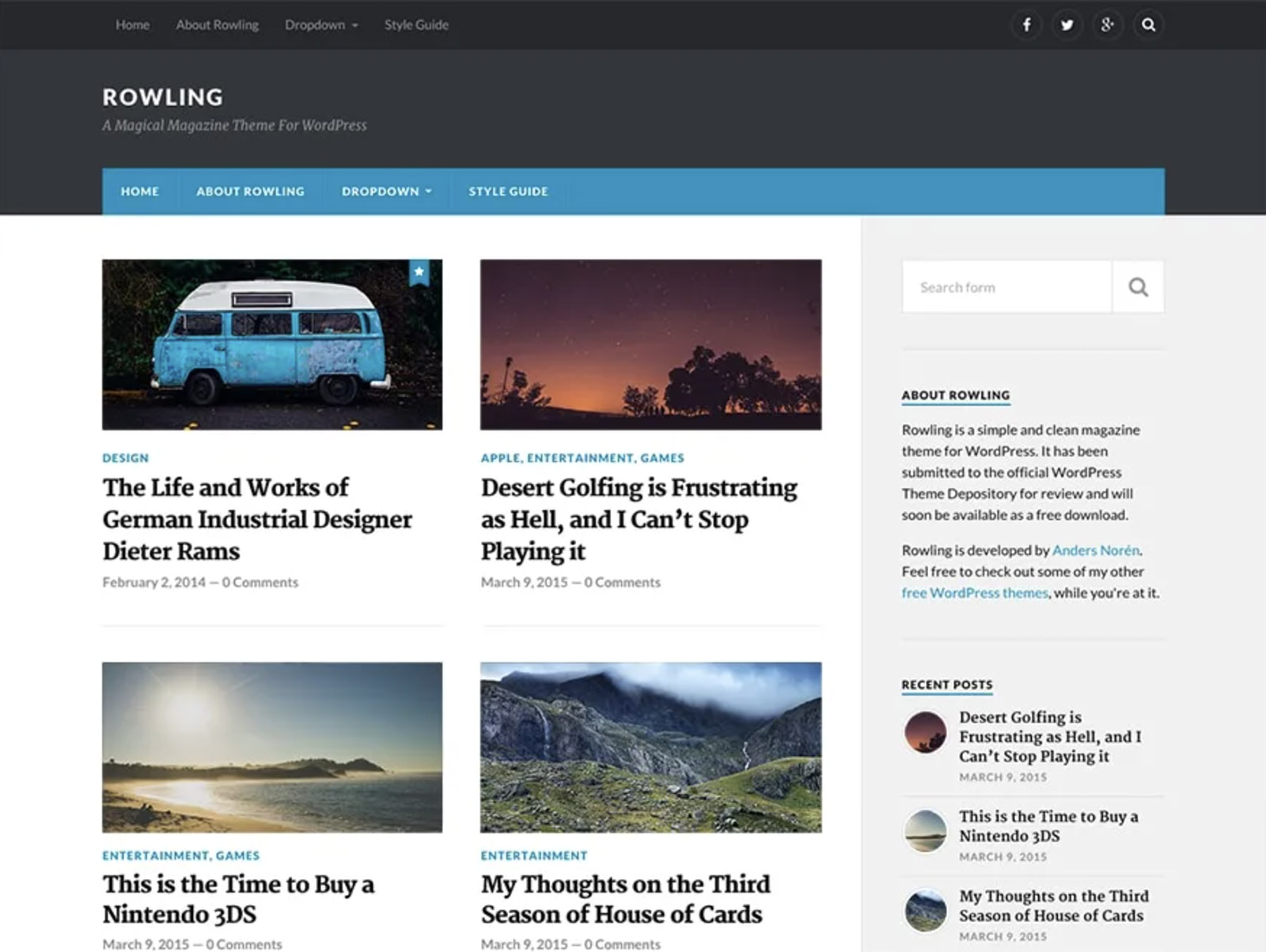This screenshot has height=952, width=1266.
Task: Click the ROWLING site title
Action: pos(162,97)
